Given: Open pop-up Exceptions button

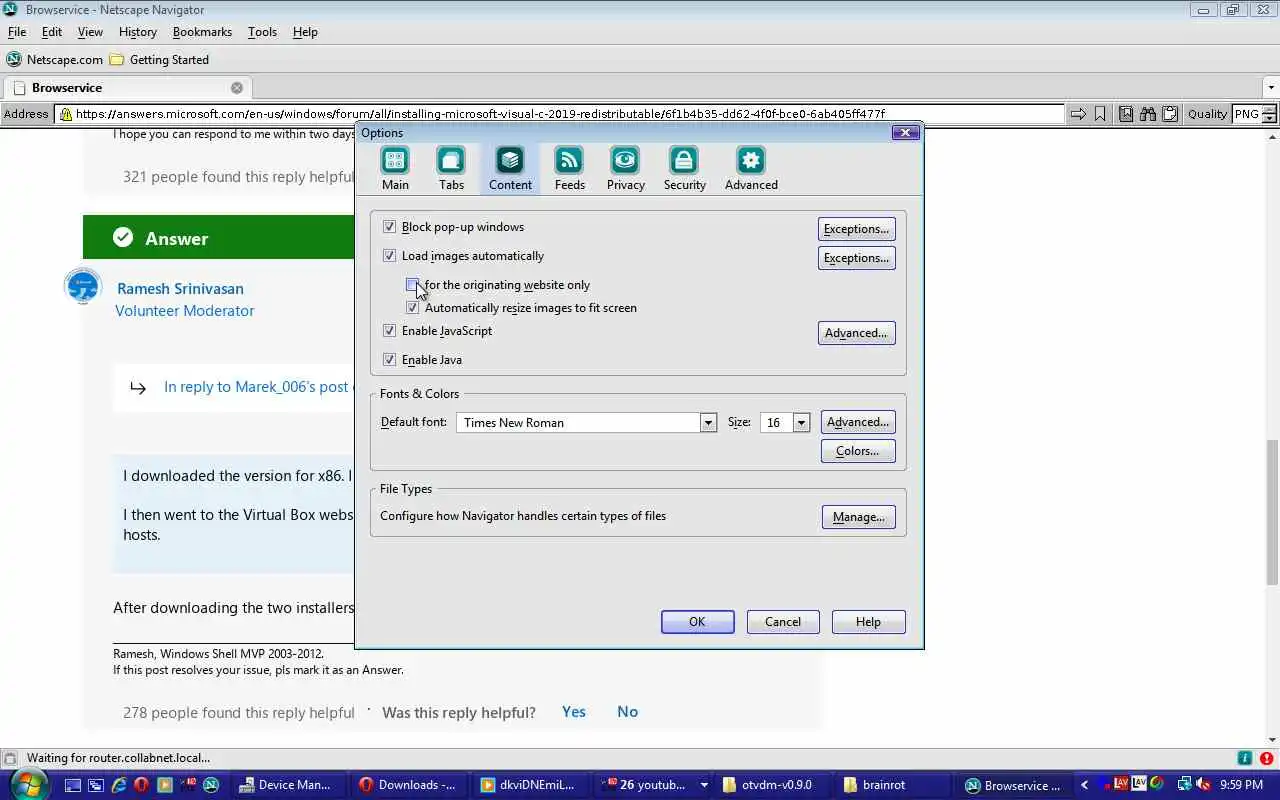Looking at the screenshot, I should pos(856,229).
